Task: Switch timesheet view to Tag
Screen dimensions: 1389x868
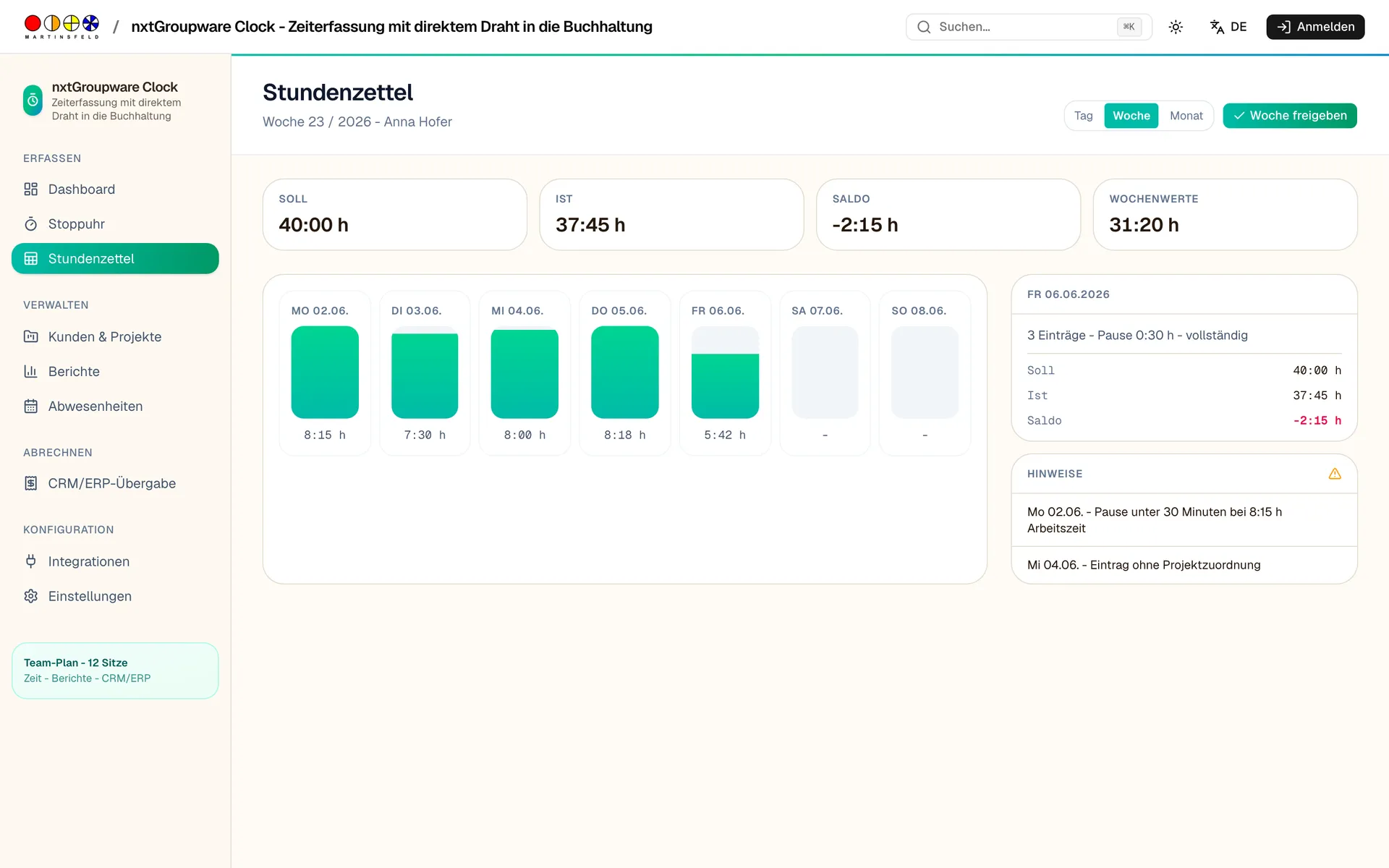Action: point(1083,116)
